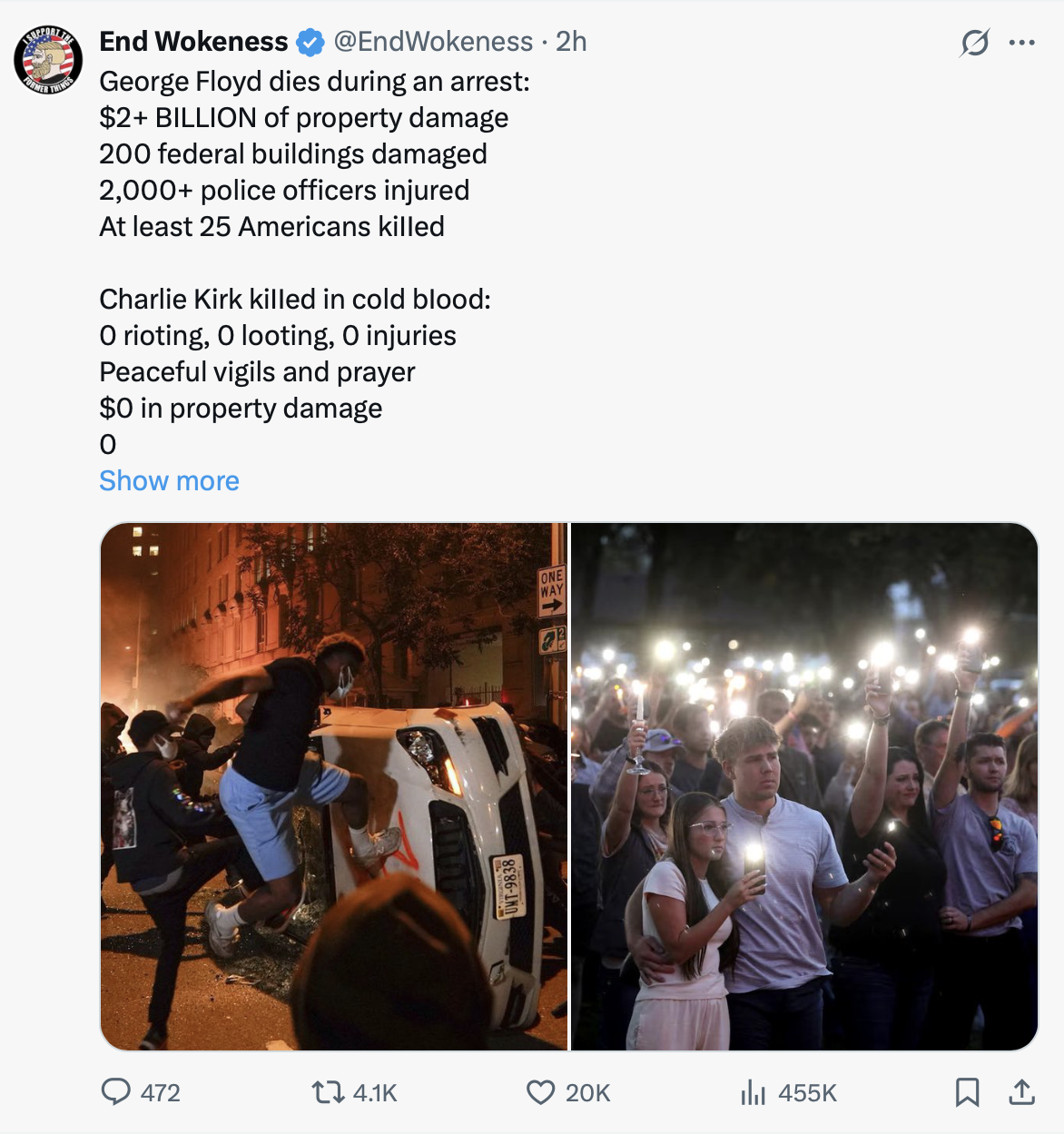Click the Grok slashed-circle icon
The width and height of the screenshot is (1064, 1144).
pyautogui.click(x=974, y=43)
